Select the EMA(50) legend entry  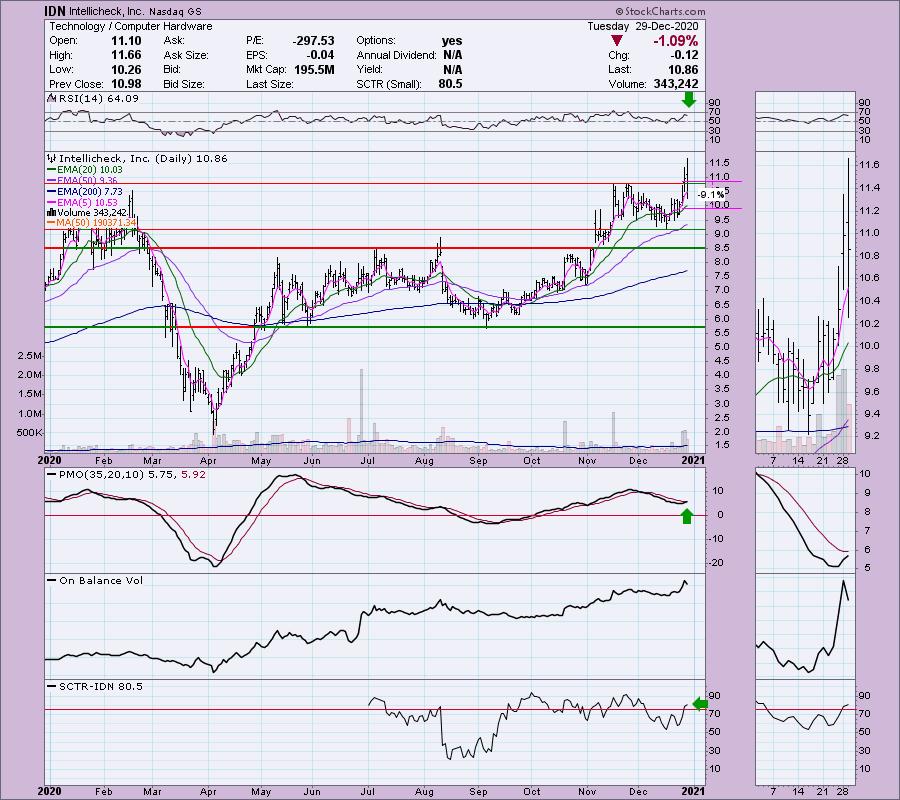pyautogui.click(x=83, y=181)
